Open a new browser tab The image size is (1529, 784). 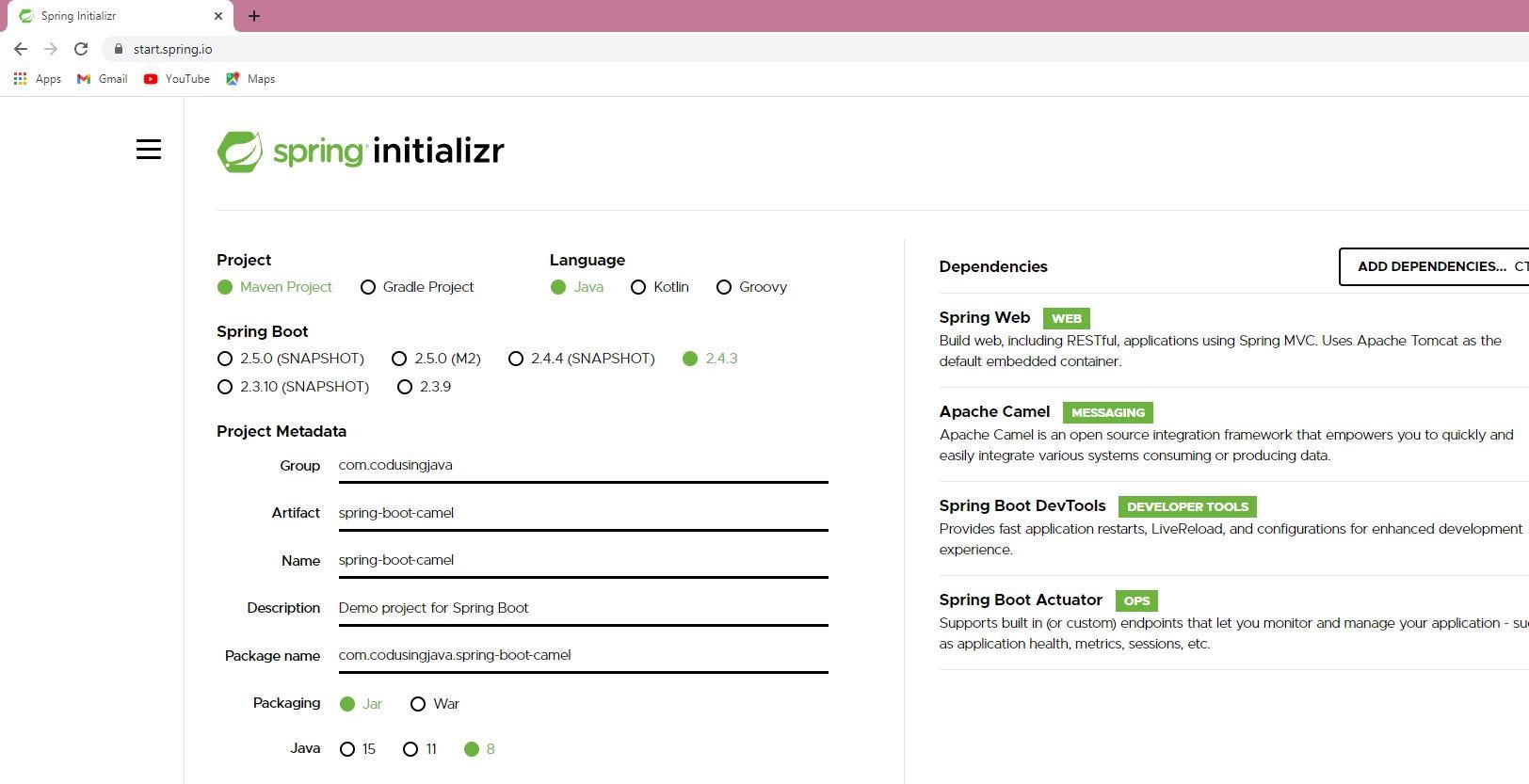pyautogui.click(x=254, y=16)
